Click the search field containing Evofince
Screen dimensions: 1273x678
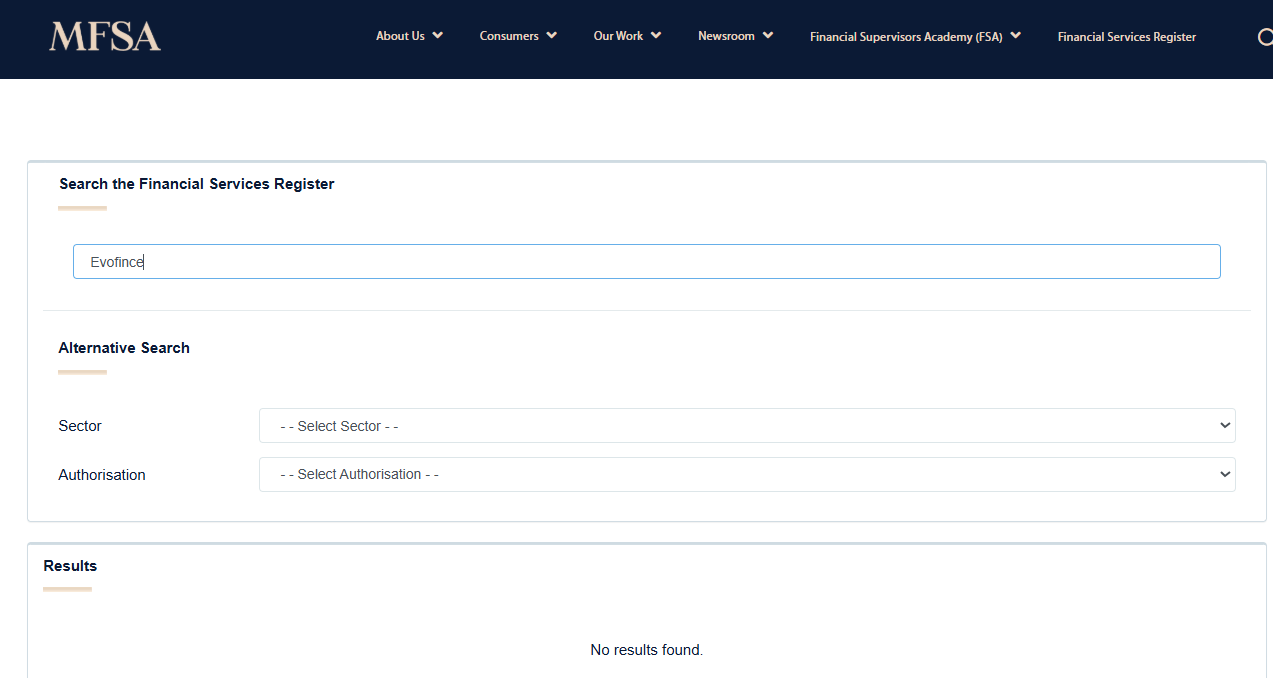(x=646, y=262)
